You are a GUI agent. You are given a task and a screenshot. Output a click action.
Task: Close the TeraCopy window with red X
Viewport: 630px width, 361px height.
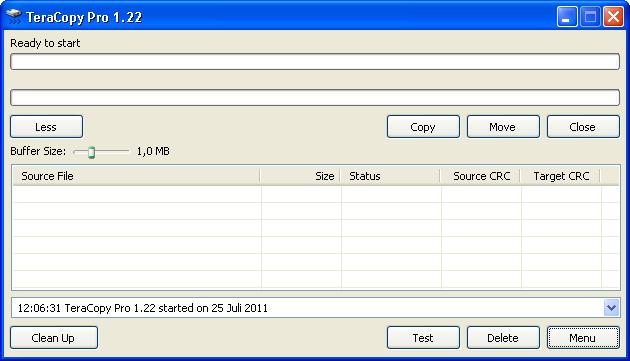[x=614, y=17]
